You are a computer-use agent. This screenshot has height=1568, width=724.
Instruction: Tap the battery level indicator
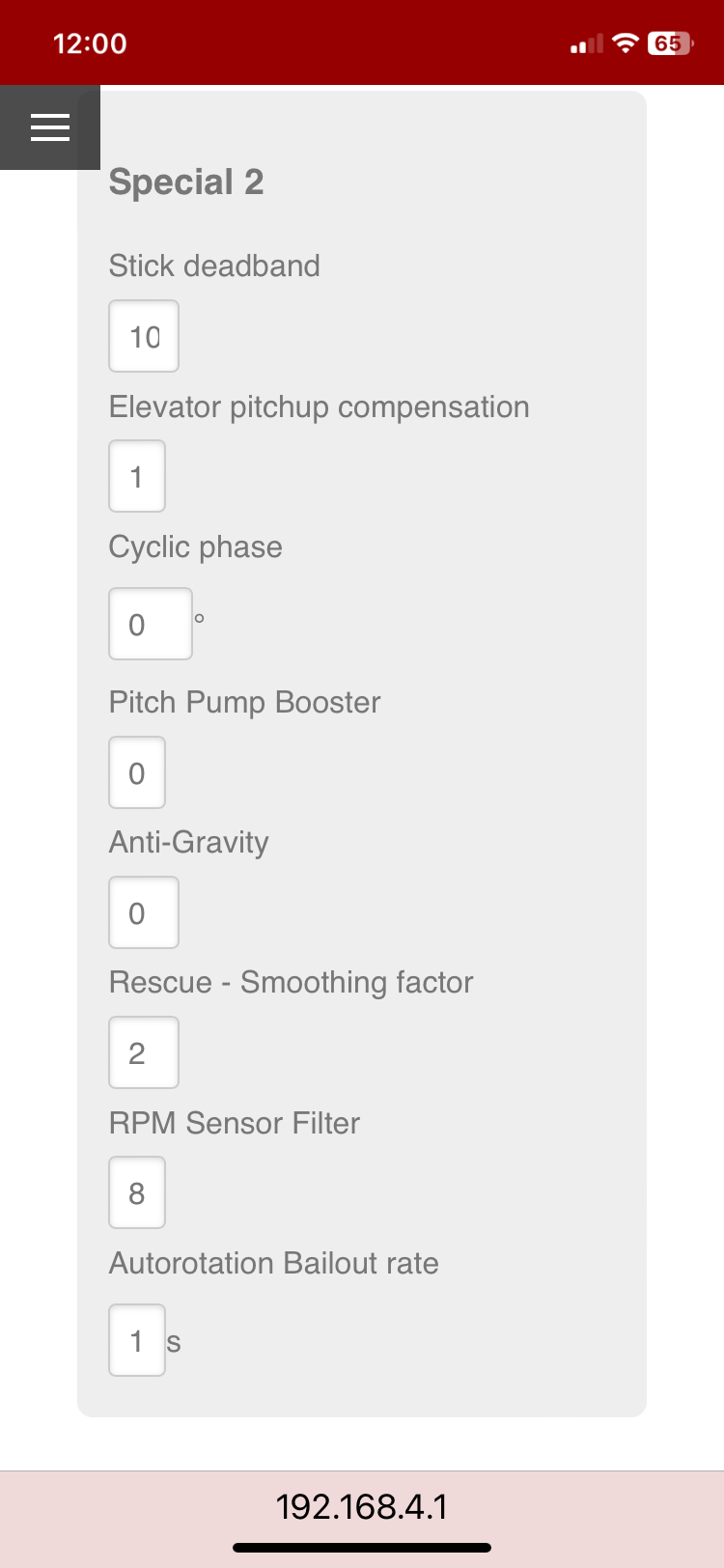pyautogui.click(x=669, y=43)
